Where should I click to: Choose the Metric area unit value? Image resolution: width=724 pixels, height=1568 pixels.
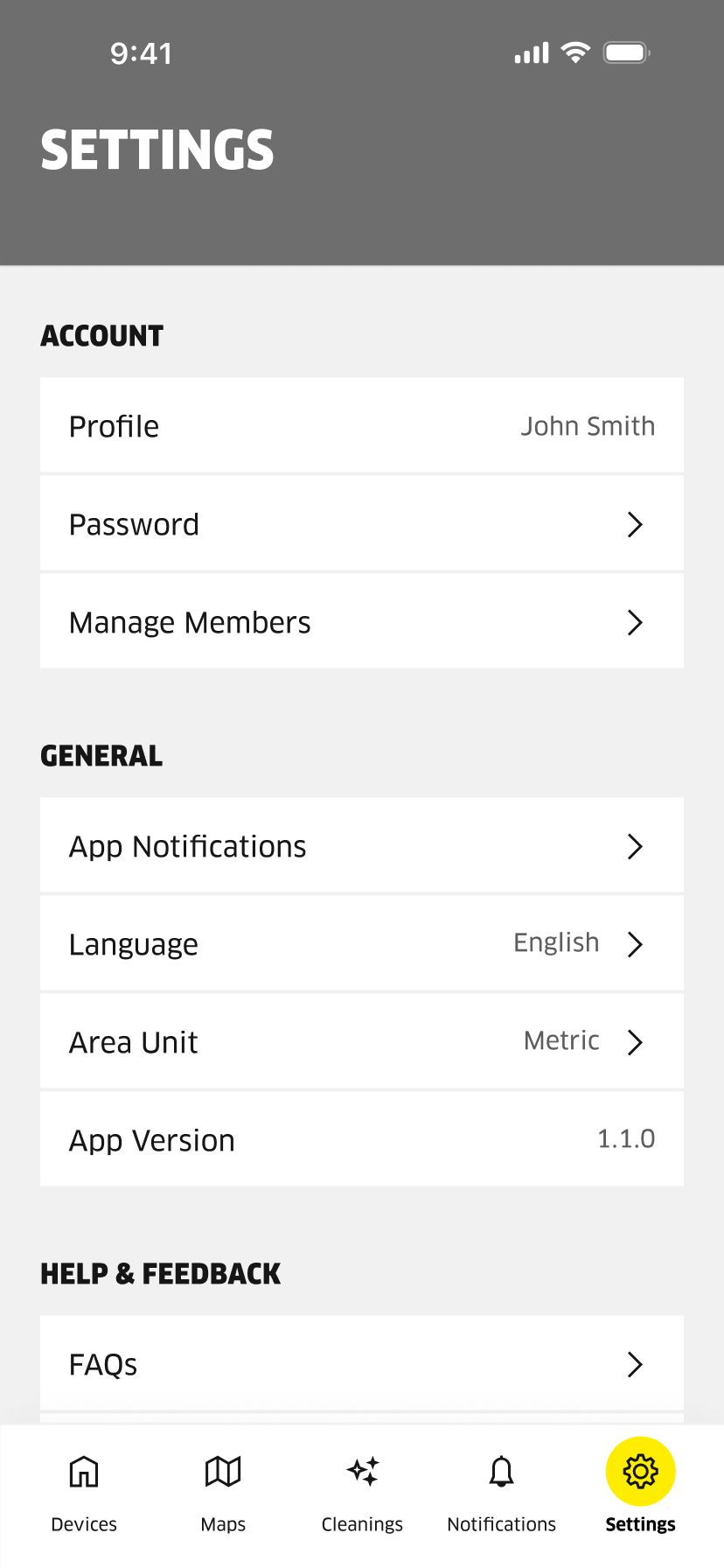click(561, 1041)
